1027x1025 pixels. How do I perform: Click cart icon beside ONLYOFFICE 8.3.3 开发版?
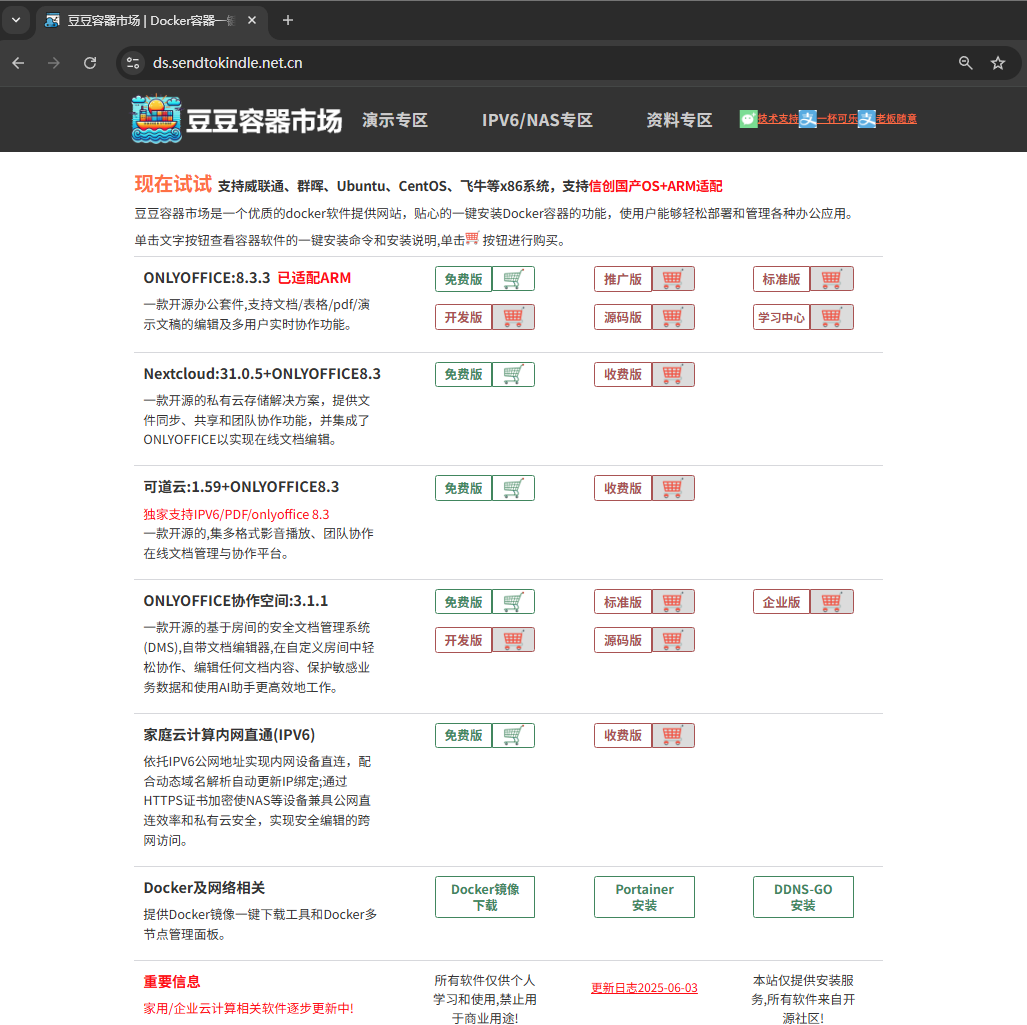coord(514,317)
